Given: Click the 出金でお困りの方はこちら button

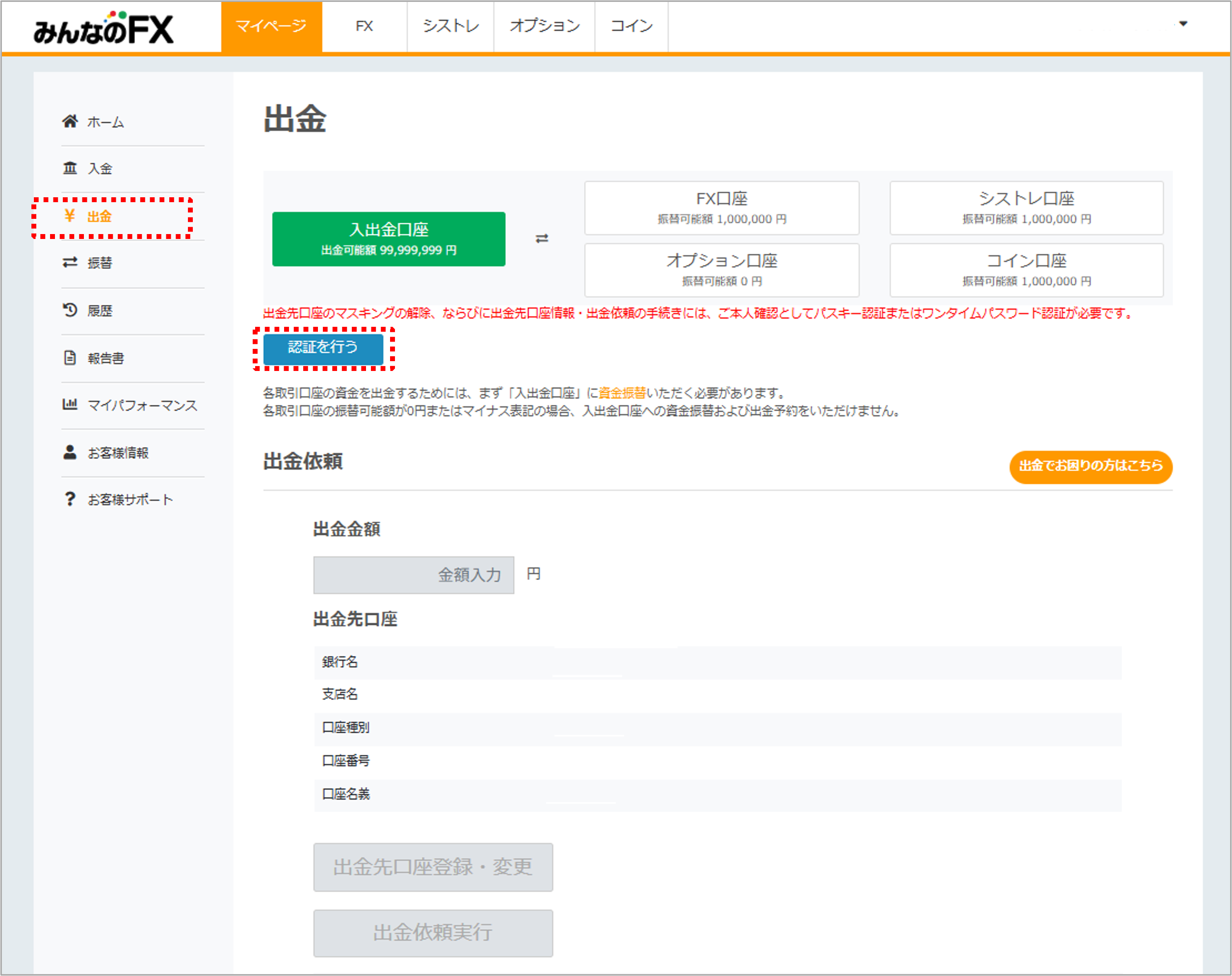Looking at the screenshot, I should tap(1090, 466).
